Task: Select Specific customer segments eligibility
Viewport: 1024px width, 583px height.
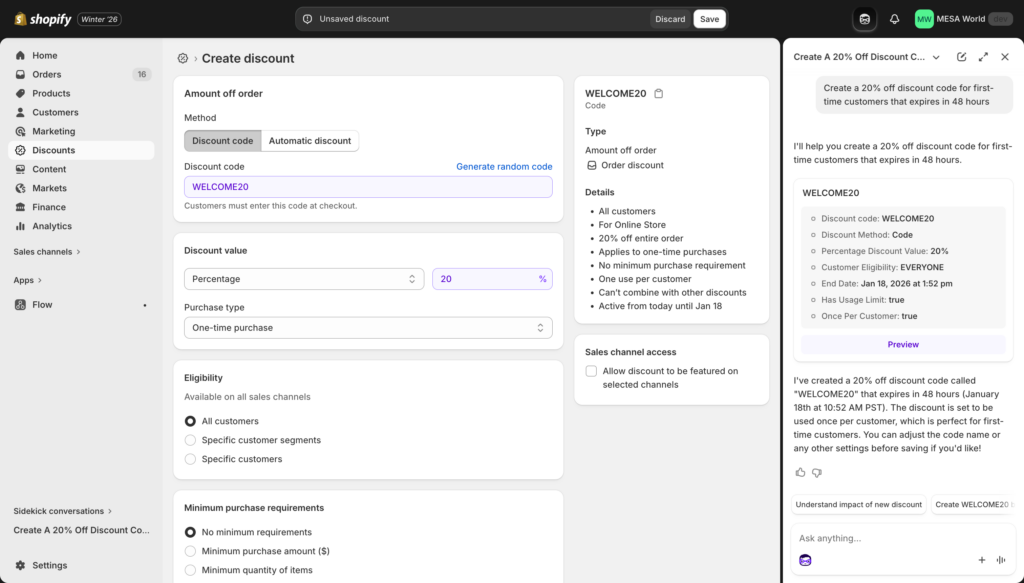Action: point(190,440)
